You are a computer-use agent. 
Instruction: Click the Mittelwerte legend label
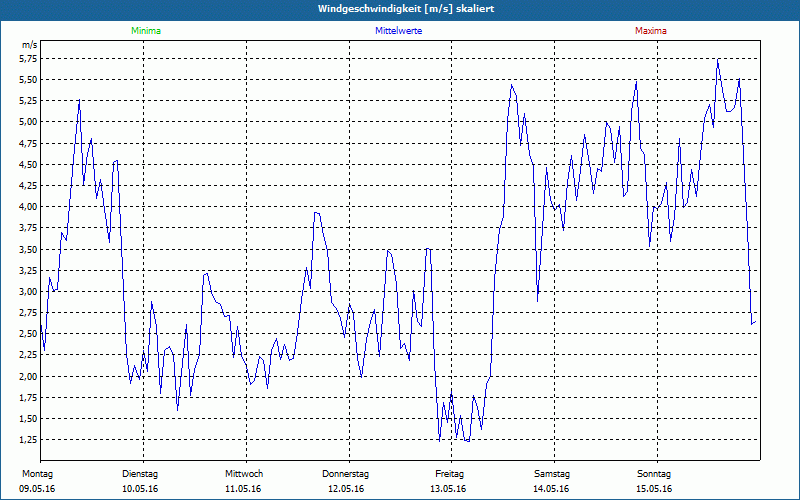coord(398,31)
